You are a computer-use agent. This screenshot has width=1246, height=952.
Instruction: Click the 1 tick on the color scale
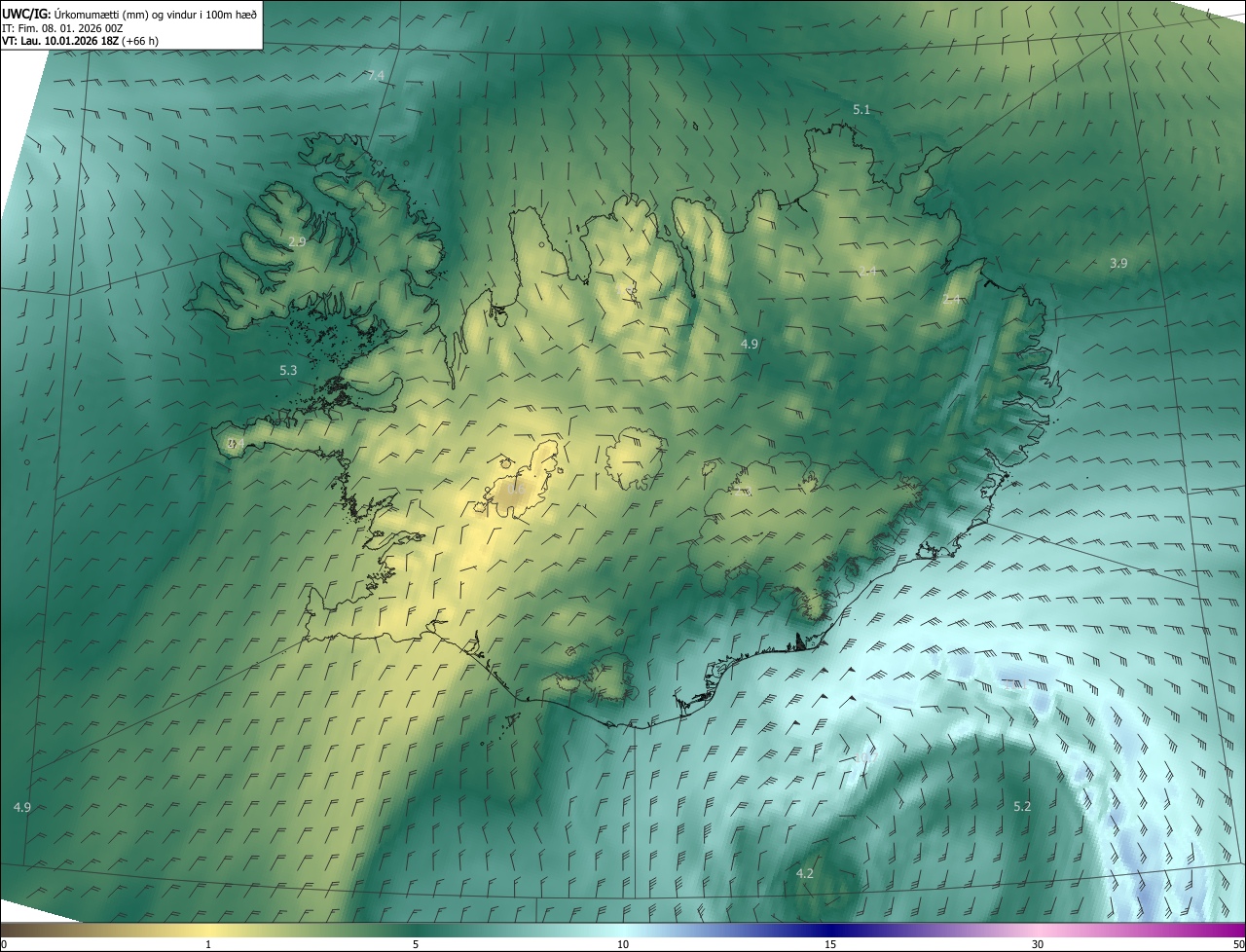coord(208,944)
